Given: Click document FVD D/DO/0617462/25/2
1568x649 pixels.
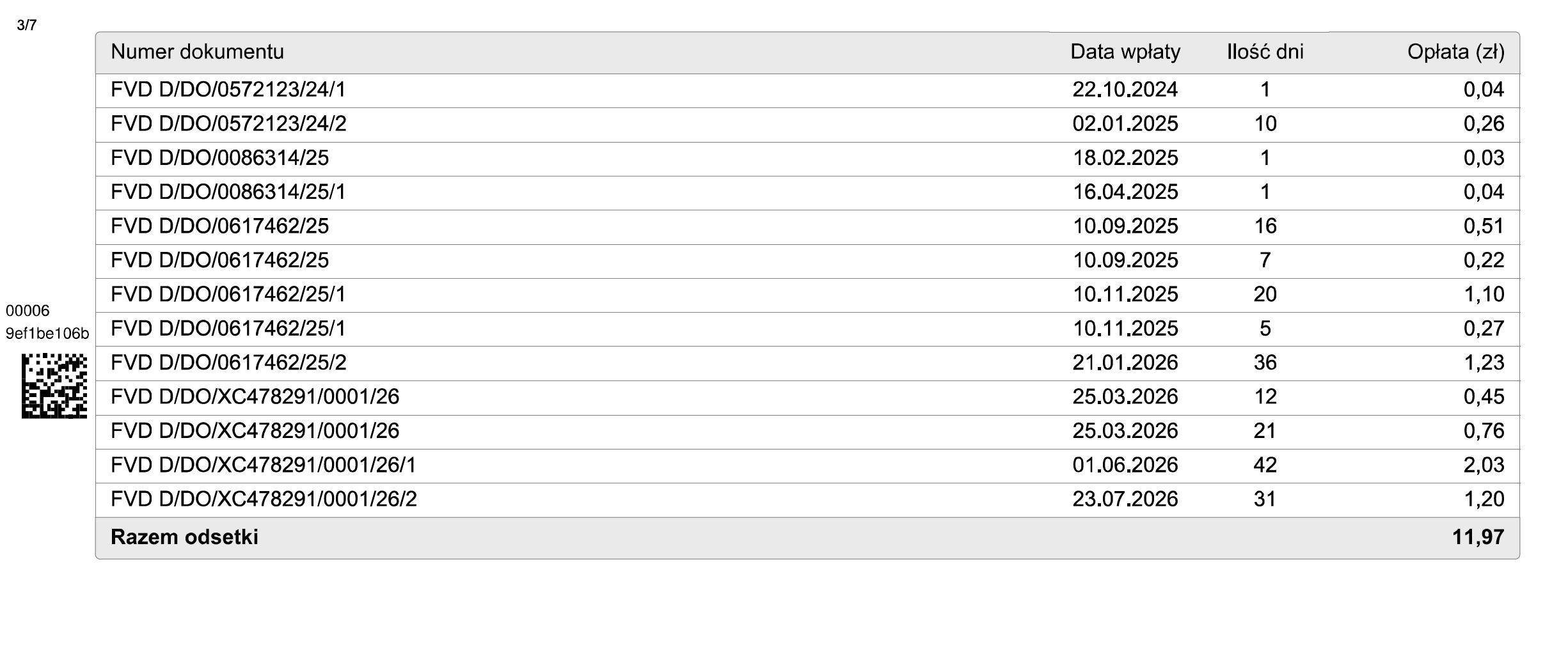Looking at the screenshot, I should coord(228,363).
